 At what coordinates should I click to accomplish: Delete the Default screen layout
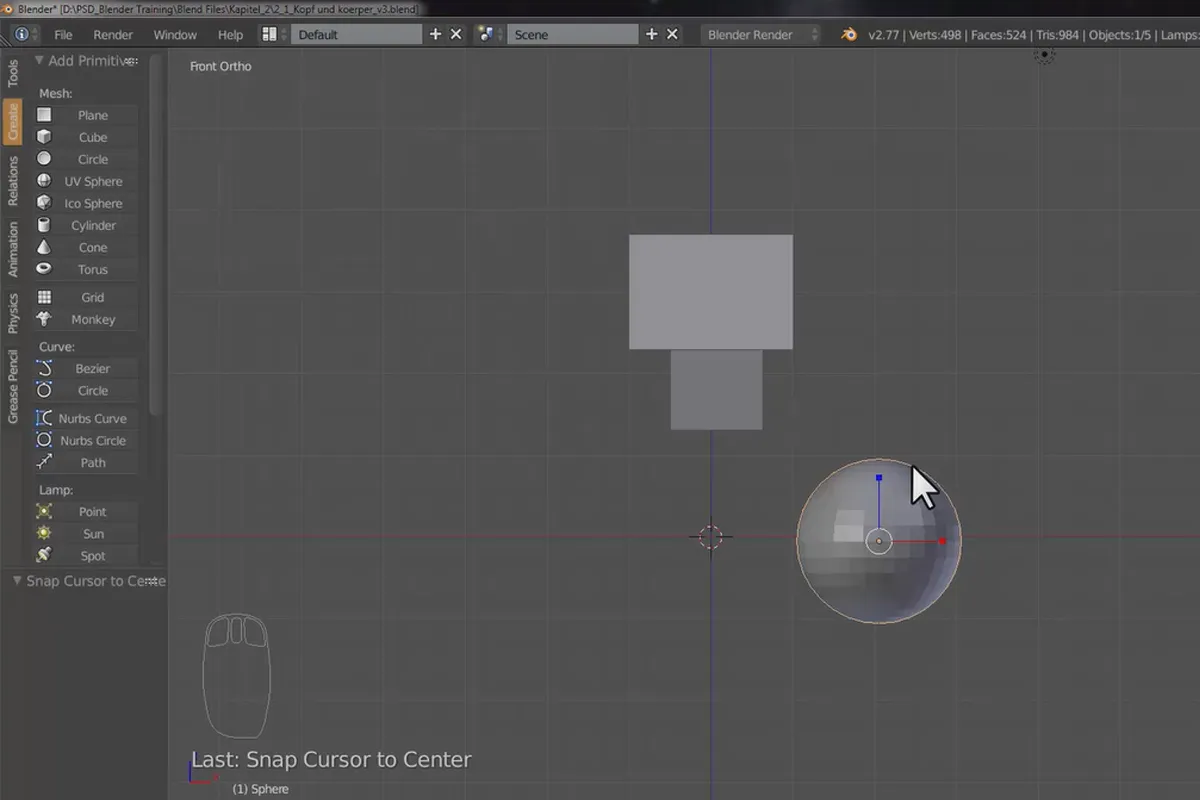click(456, 34)
